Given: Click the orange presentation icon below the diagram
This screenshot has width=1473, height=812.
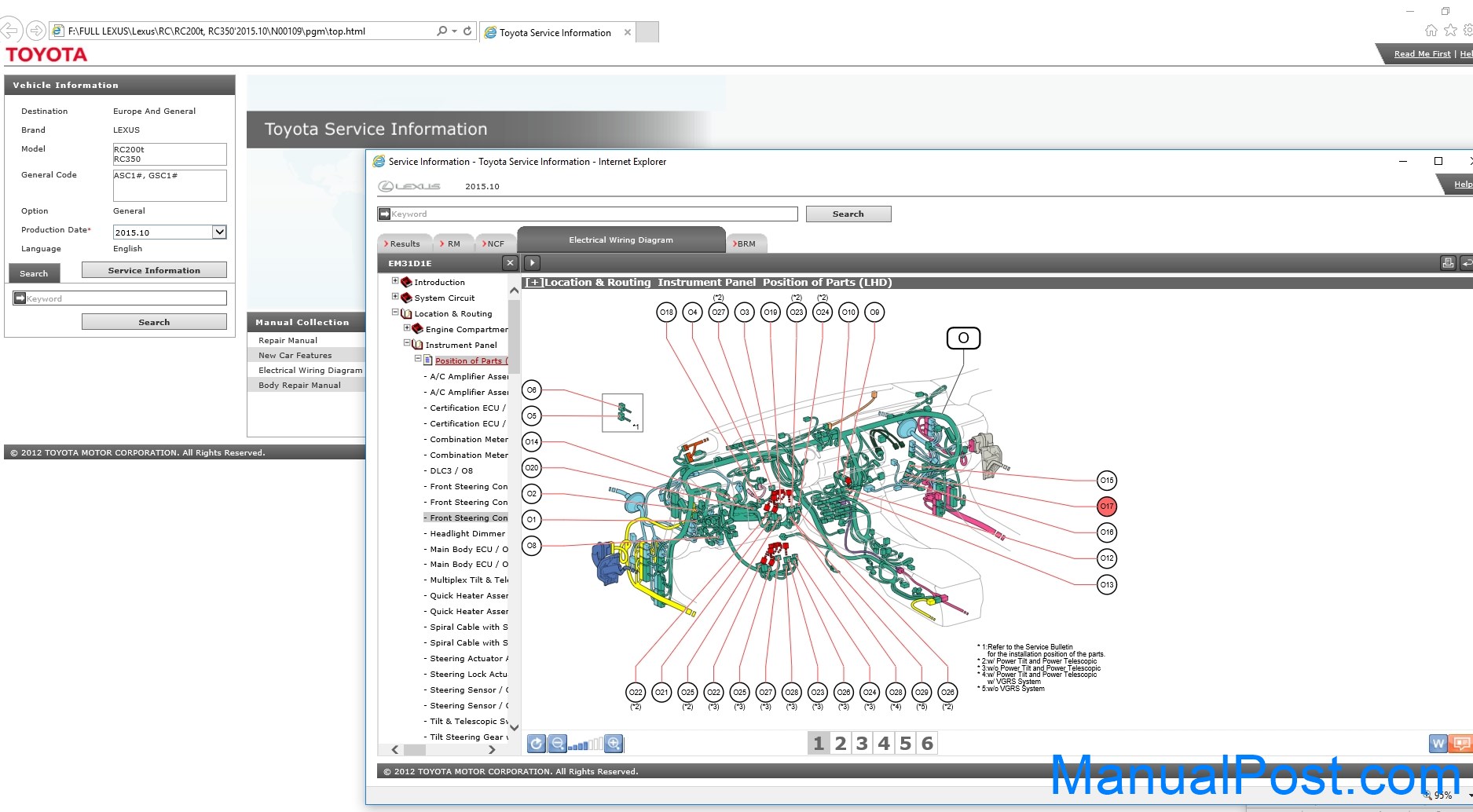Looking at the screenshot, I should [x=1461, y=743].
